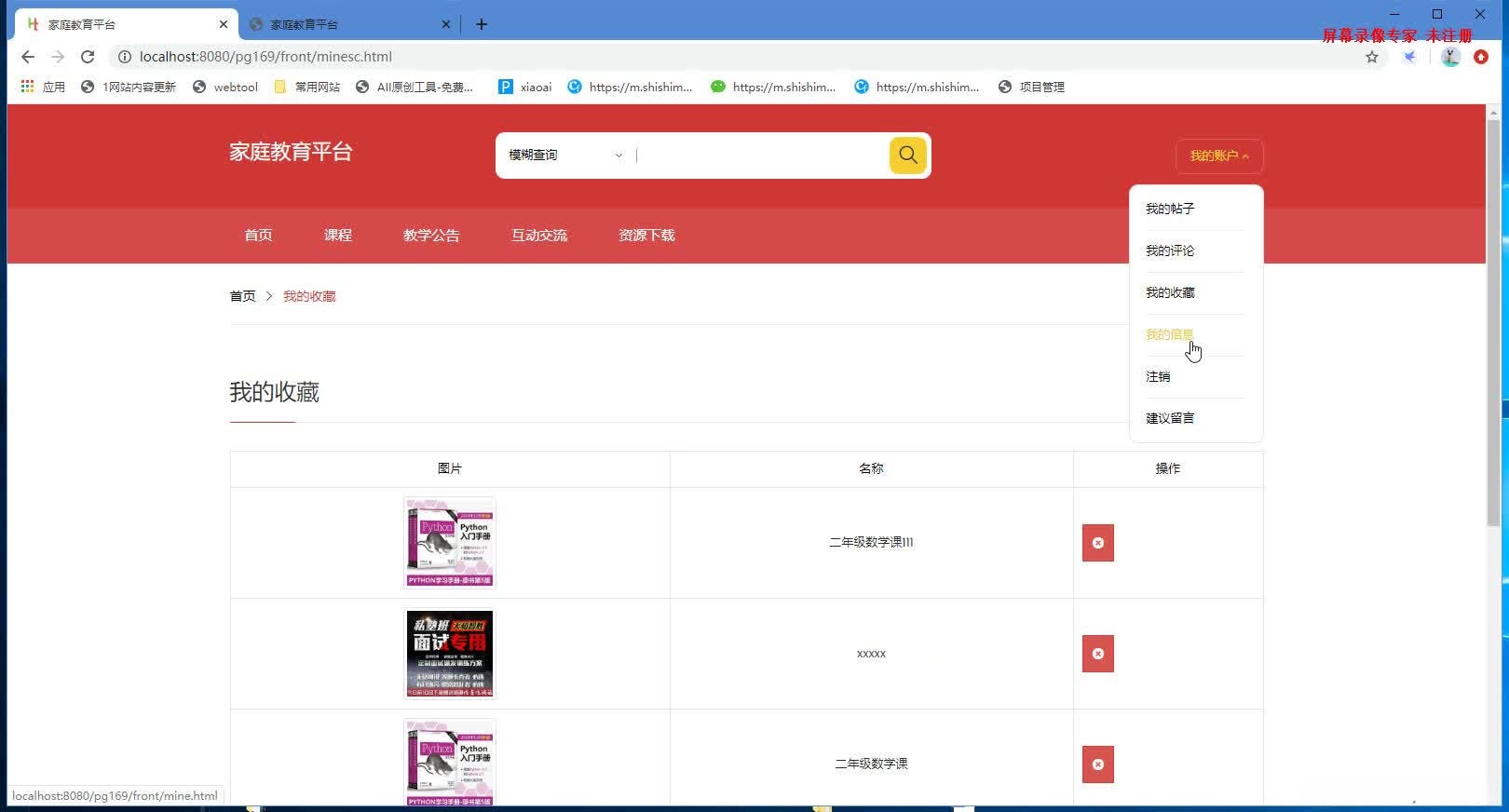Screen dimensions: 1509x812
Task: Open 建议留言 from account menu
Action: click(1170, 418)
